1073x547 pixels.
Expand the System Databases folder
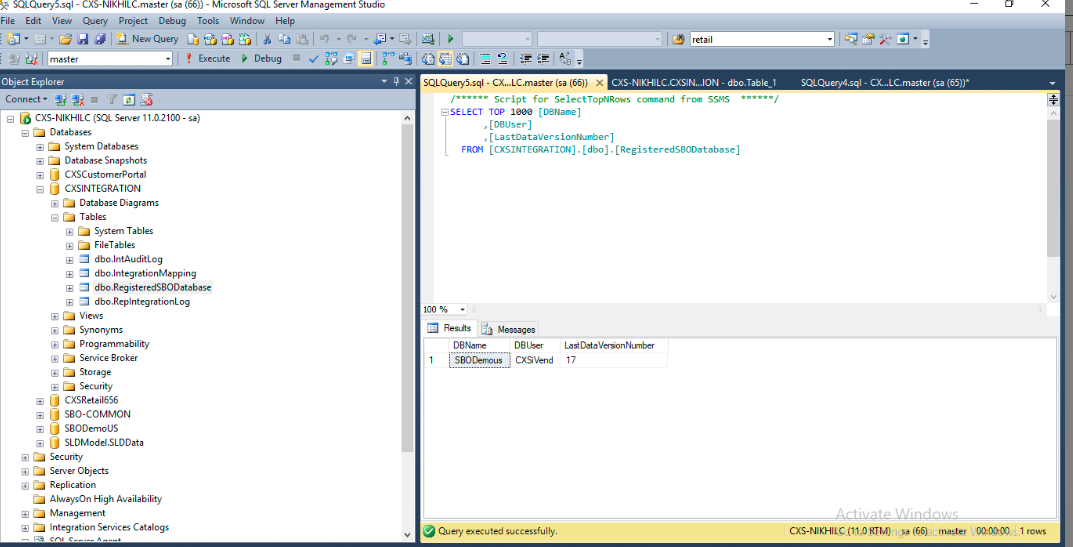(x=40, y=147)
